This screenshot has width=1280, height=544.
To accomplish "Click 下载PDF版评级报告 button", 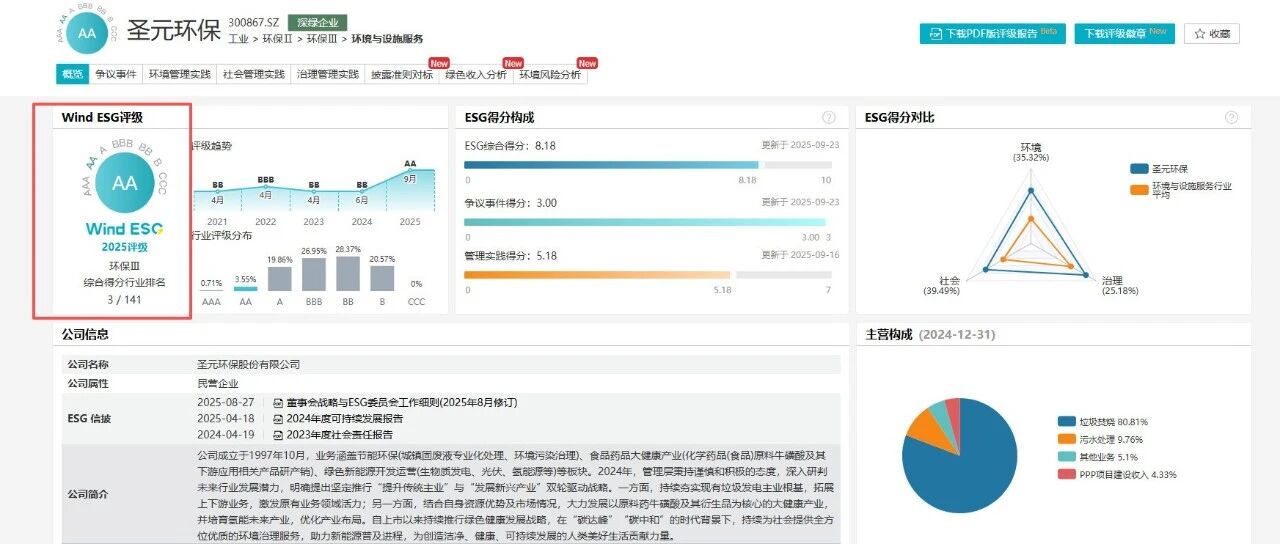I will (993, 34).
